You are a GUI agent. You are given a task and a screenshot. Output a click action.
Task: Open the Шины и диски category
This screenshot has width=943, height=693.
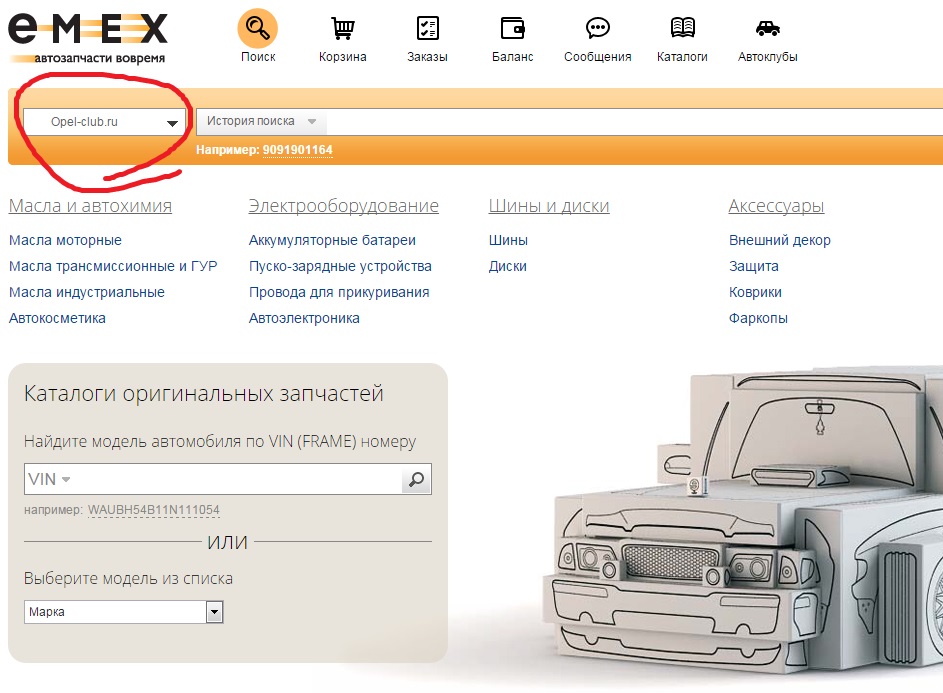[548, 206]
